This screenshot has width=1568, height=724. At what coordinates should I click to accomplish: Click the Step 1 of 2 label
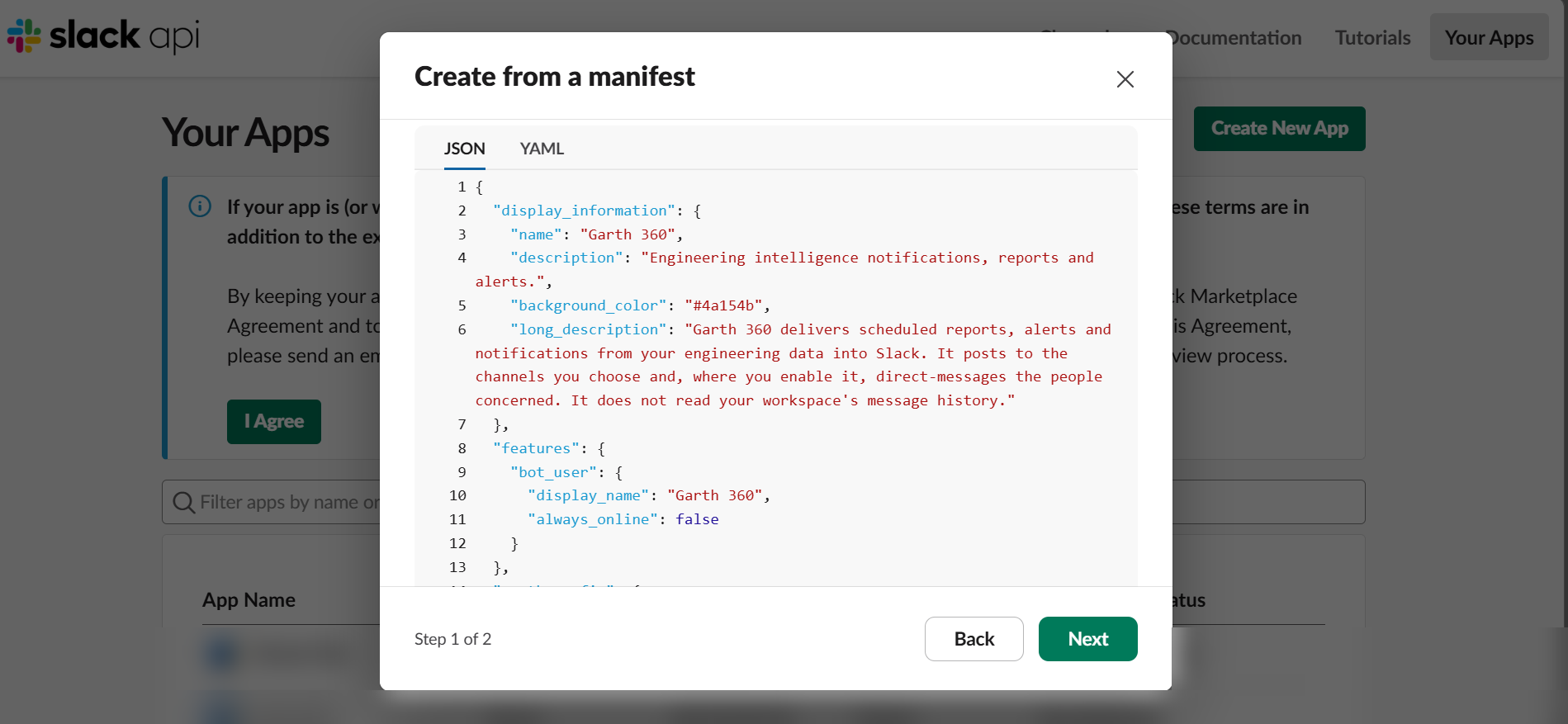click(452, 639)
